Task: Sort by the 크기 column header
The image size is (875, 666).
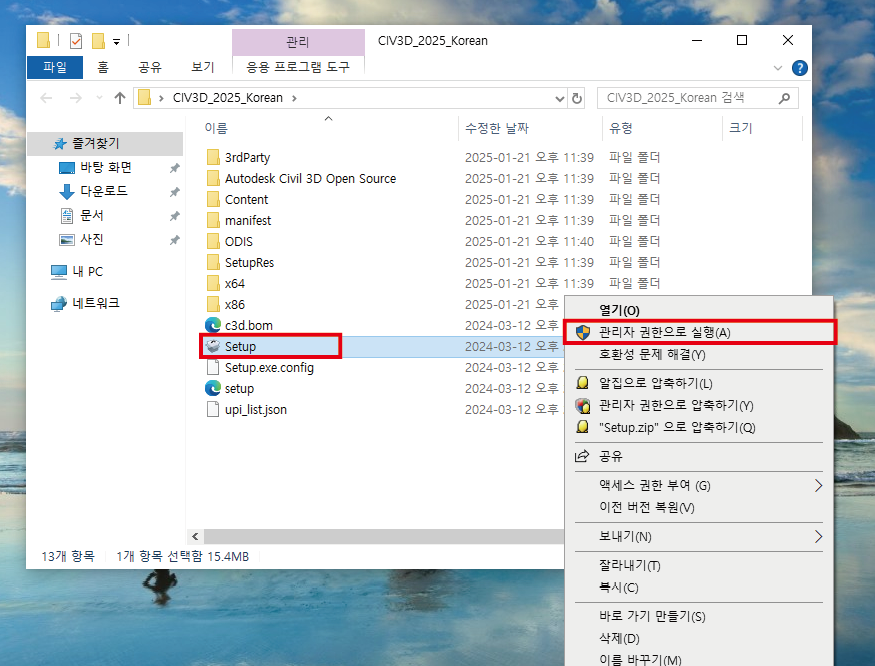Action: (x=741, y=128)
